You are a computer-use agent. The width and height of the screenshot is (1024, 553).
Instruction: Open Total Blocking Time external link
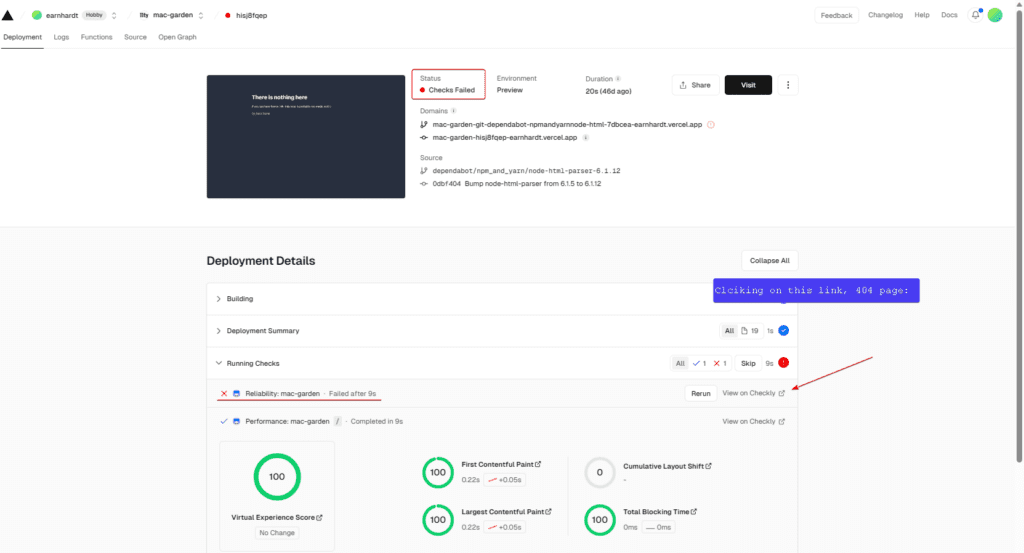pyautogui.click(x=694, y=512)
